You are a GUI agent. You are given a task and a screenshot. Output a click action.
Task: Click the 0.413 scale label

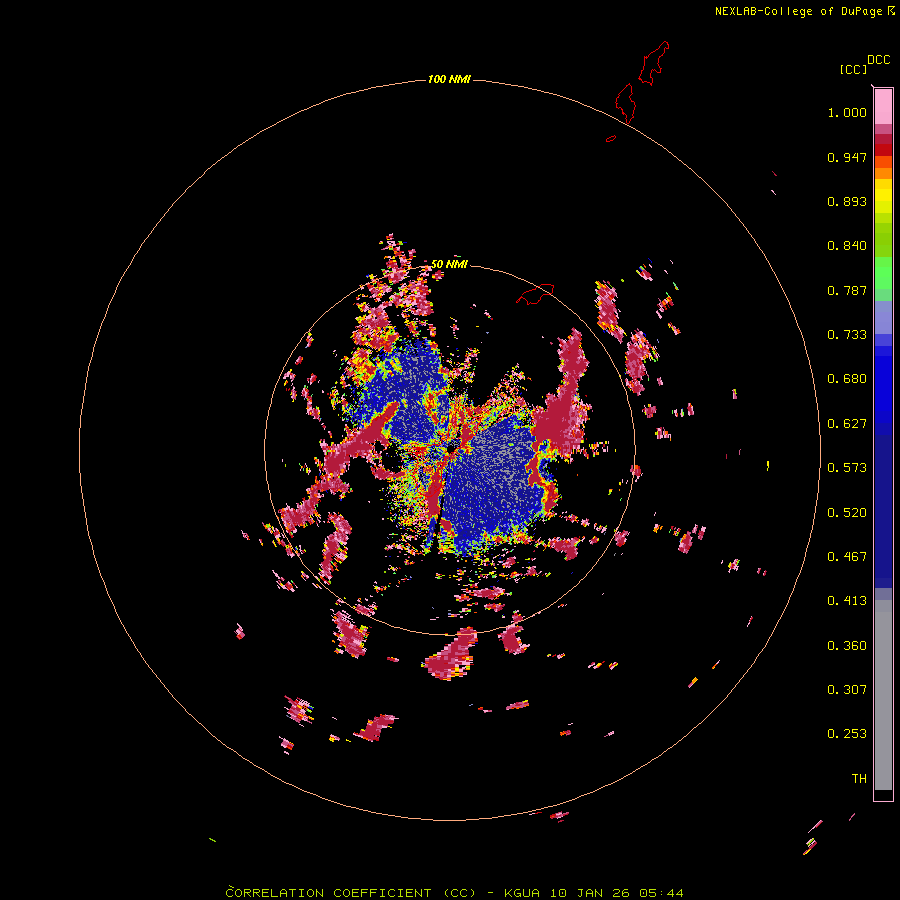pos(847,601)
